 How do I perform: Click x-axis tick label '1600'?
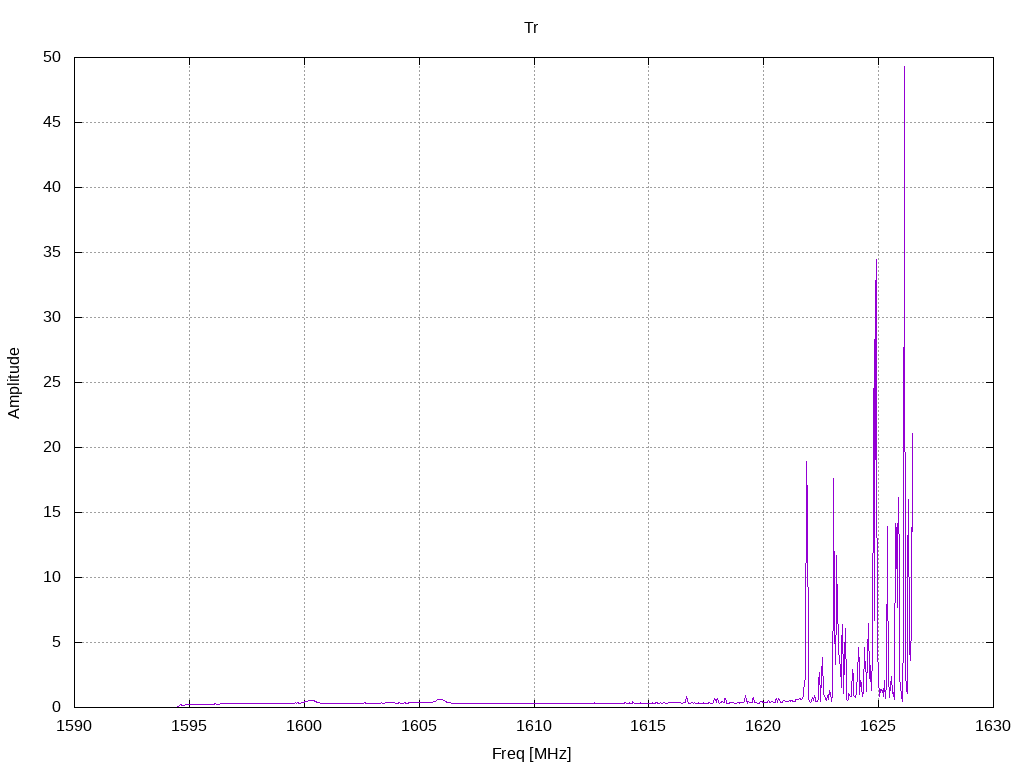pos(304,726)
